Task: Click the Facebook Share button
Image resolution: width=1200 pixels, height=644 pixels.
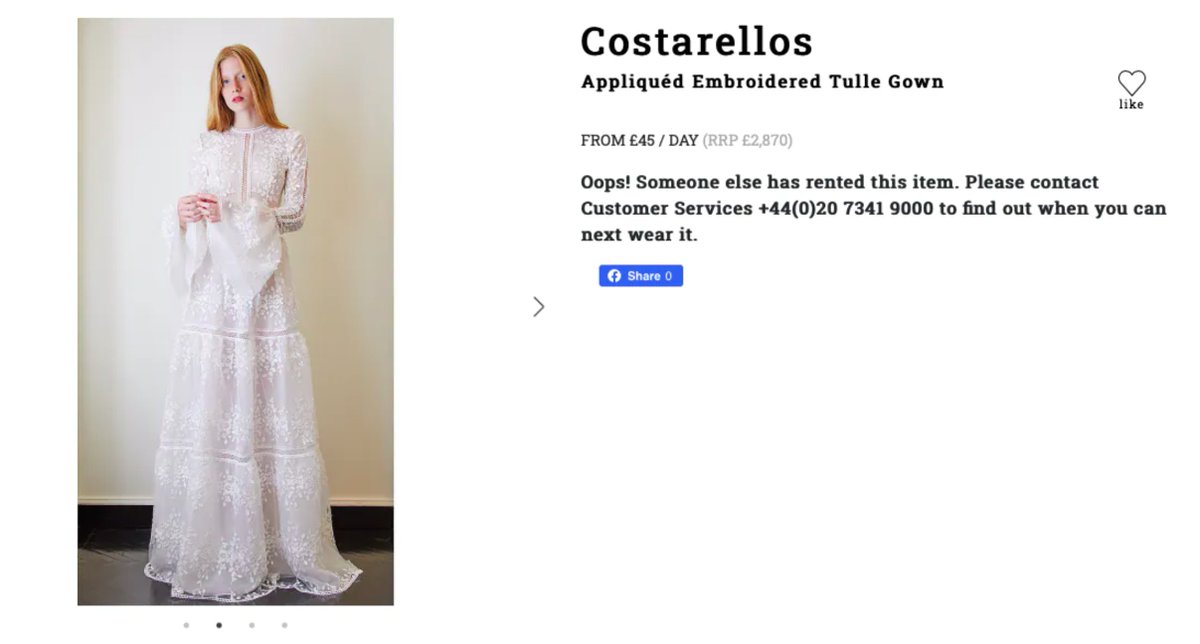Action: coord(641,276)
